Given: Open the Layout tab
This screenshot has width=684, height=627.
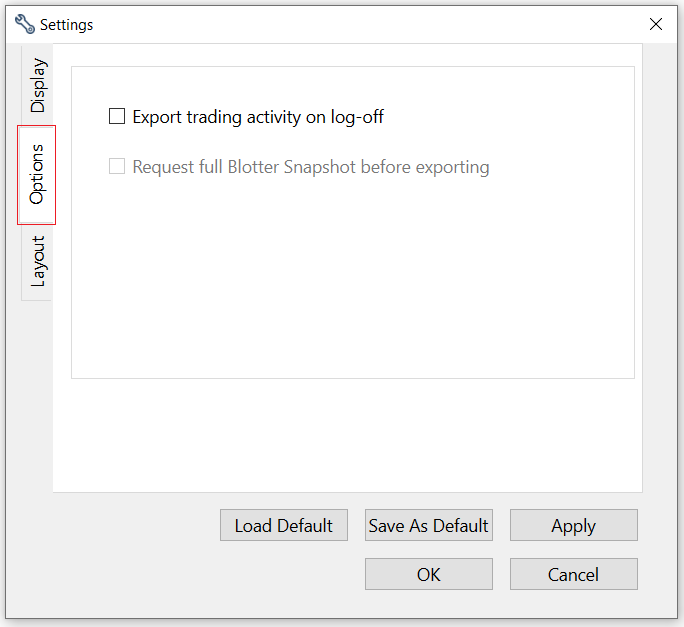Looking at the screenshot, I should tap(37, 261).
